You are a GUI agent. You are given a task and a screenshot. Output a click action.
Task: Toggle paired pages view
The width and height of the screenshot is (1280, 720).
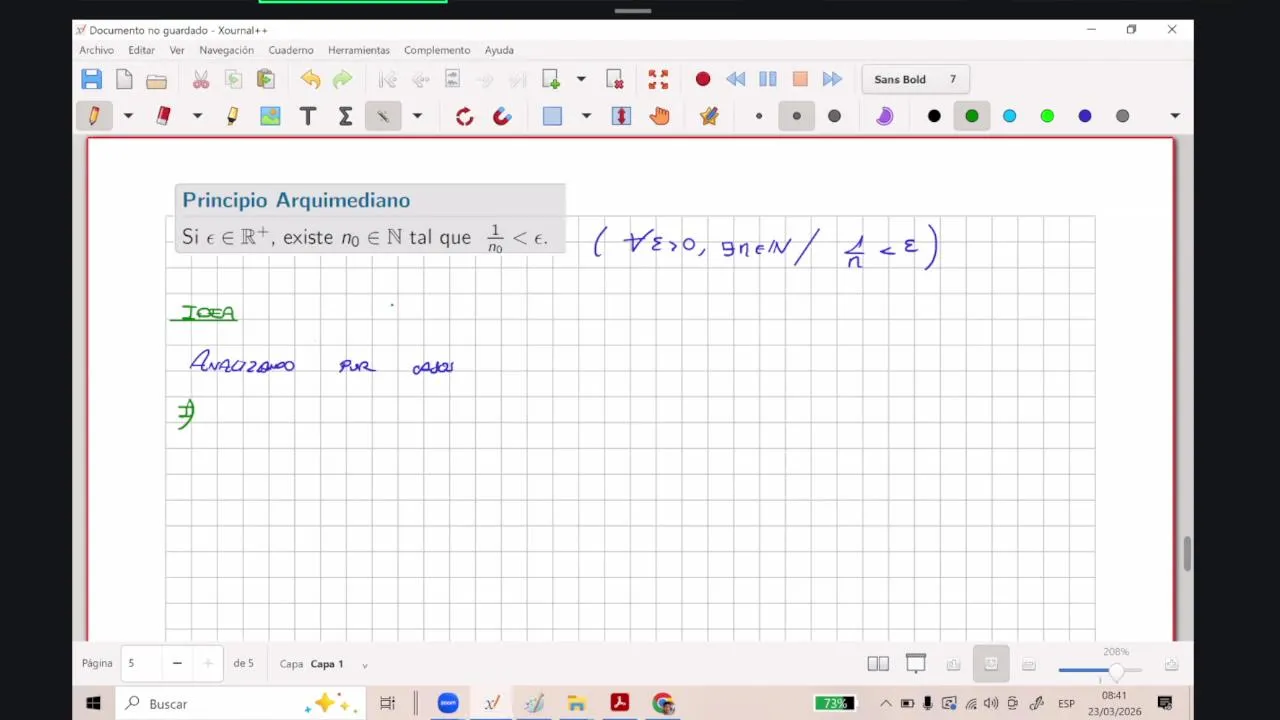878,664
